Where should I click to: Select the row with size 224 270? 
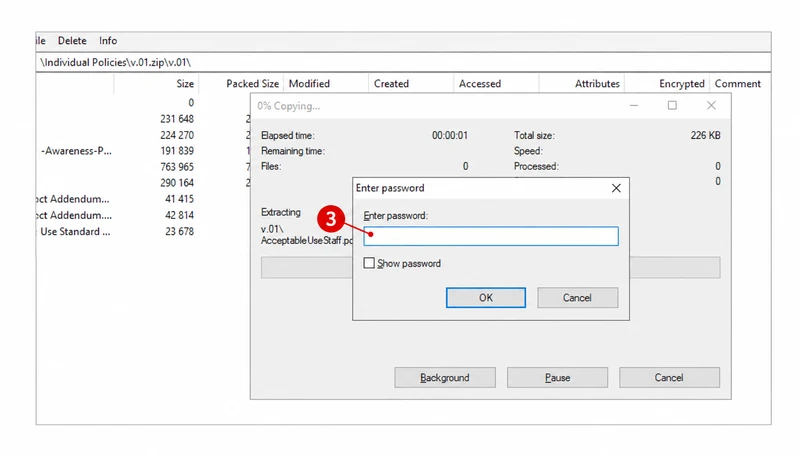143,135
